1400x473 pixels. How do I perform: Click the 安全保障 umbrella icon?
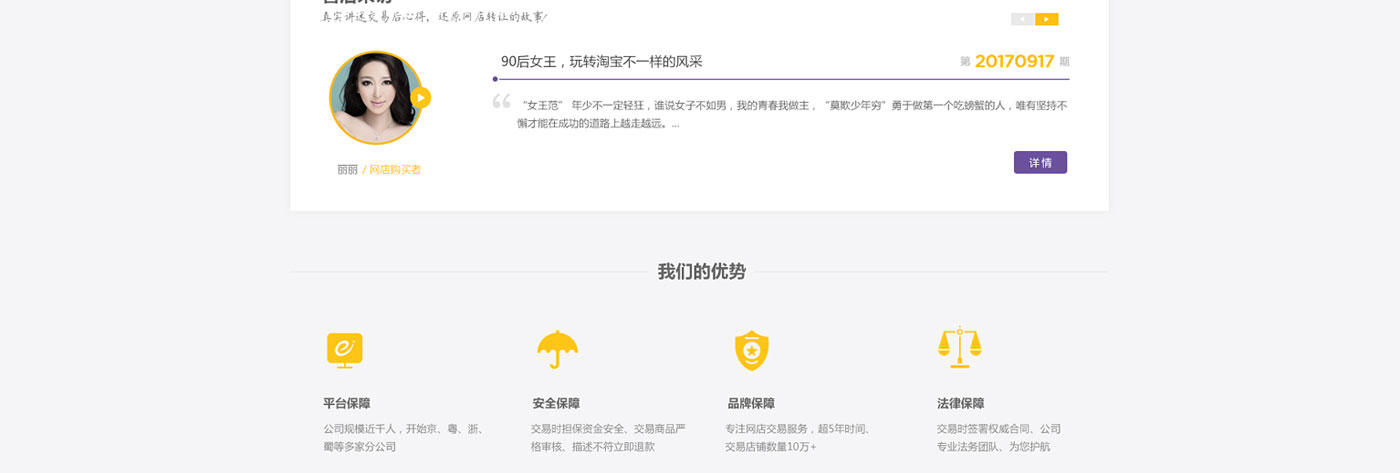pos(557,350)
